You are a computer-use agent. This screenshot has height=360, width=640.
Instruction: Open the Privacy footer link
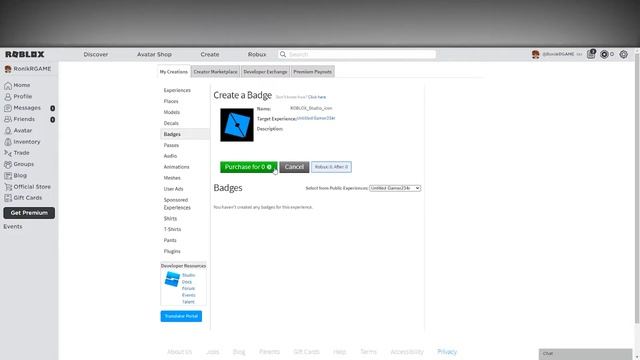click(447, 352)
